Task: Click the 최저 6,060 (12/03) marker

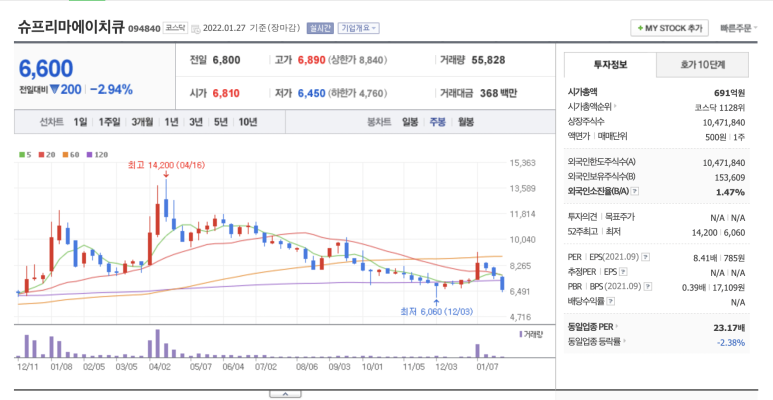Action: [x=437, y=311]
